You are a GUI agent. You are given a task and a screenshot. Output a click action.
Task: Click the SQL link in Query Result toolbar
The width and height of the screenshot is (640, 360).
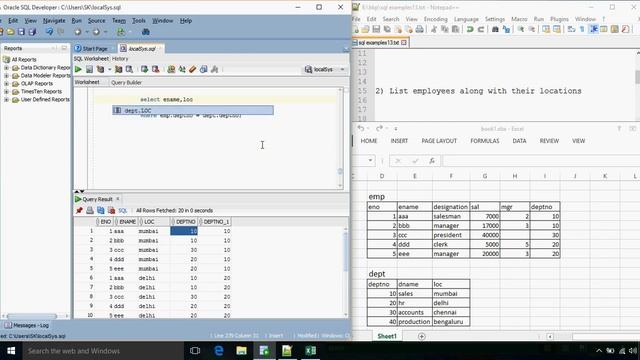coord(122,211)
